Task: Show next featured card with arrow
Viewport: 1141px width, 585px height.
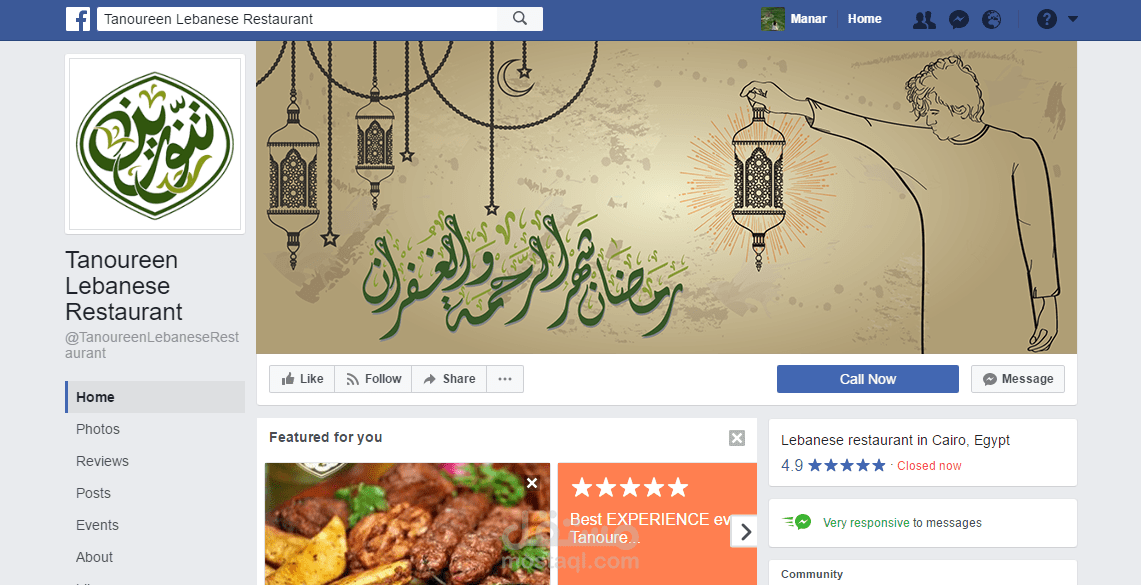Action: (x=744, y=532)
